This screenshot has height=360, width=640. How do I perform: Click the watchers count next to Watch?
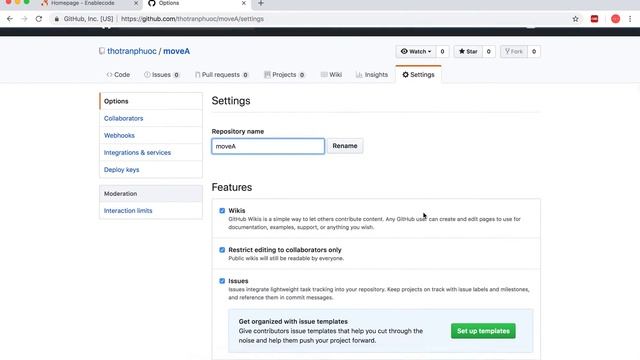(442, 51)
